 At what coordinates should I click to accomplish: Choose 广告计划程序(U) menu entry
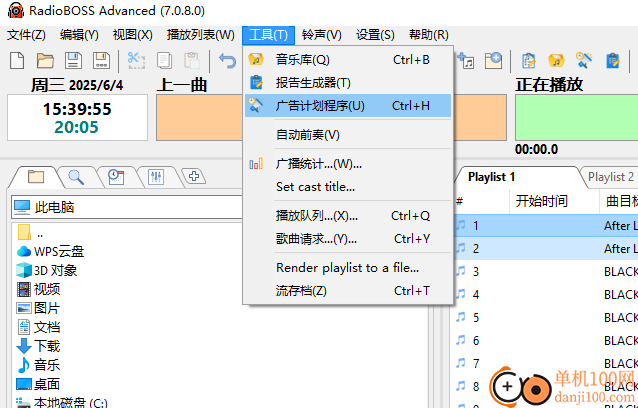tap(348, 106)
